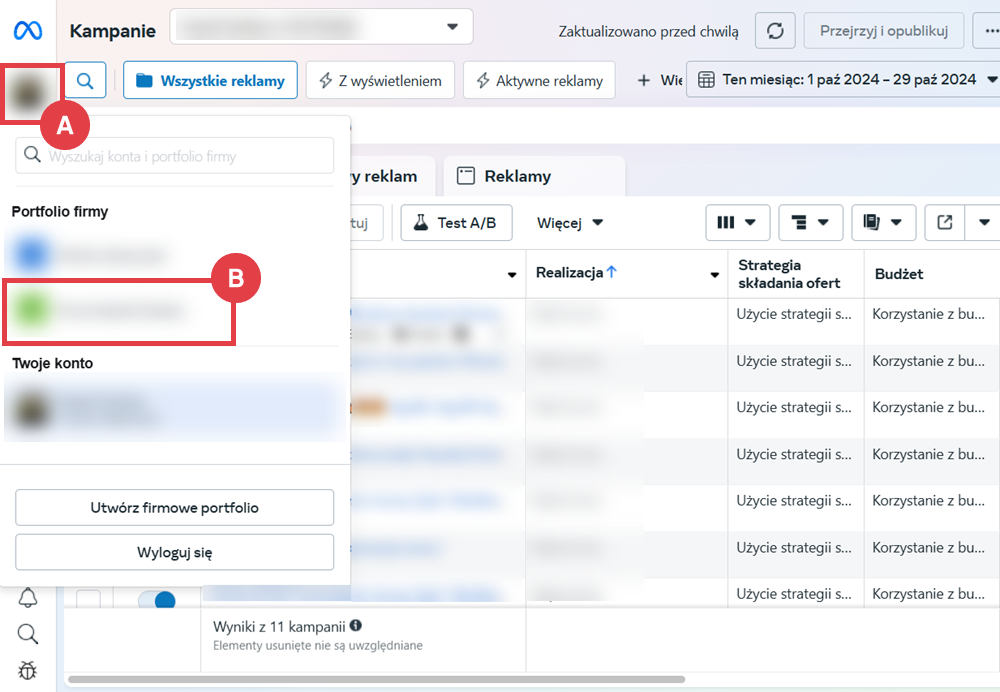The image size is (1000, 692).
Task: Open notifications via the bell icon
Action: click(28, 598)
